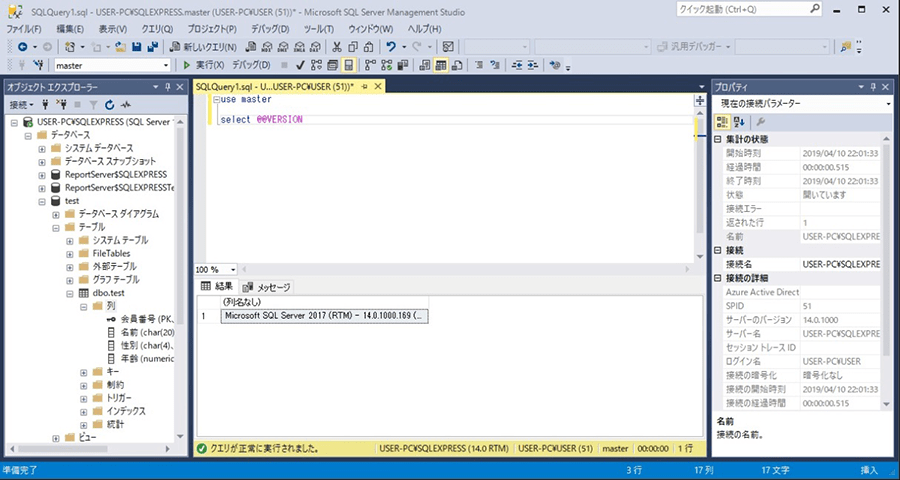Click the Object Explorer vertical scrollbar
The height and width of the screenshot is (480, 900).
[181, 280]
